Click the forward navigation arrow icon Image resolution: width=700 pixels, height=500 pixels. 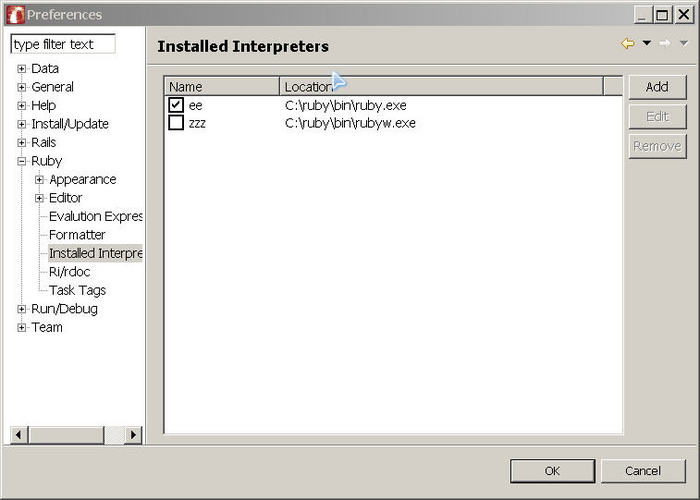coord(665,43)
